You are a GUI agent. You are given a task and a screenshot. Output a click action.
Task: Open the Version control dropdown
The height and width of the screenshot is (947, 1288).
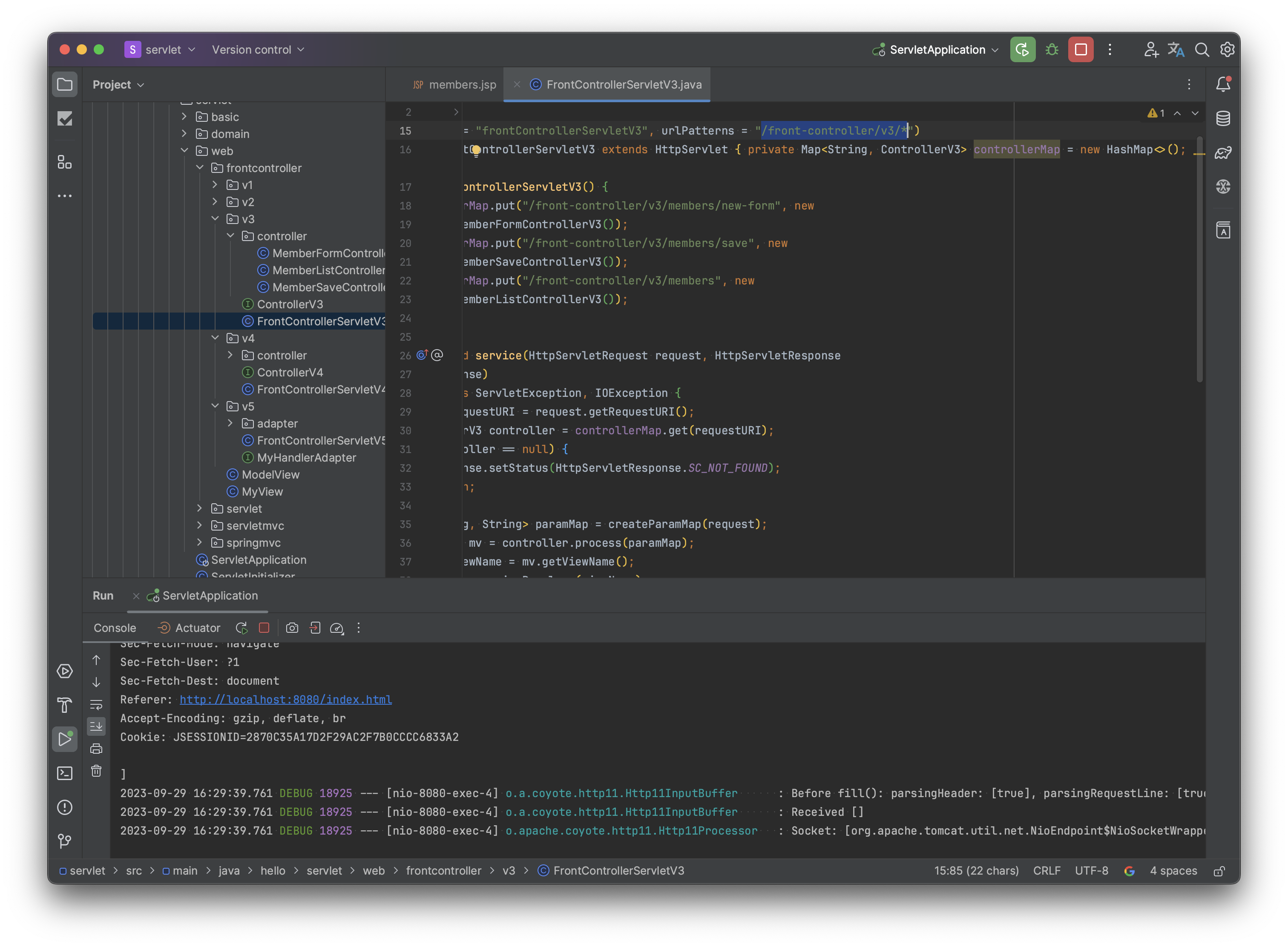click(258, 50)
